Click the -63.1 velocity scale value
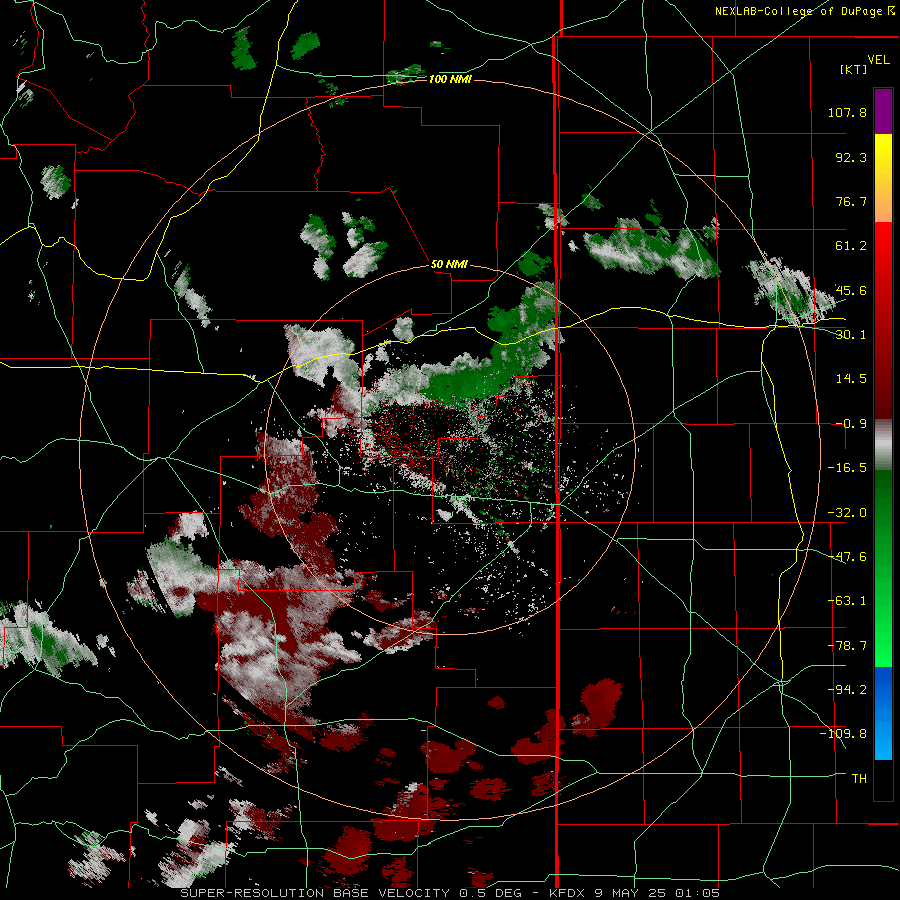The width and height of the screenshot is (900, 900). (x=847, y=601)
